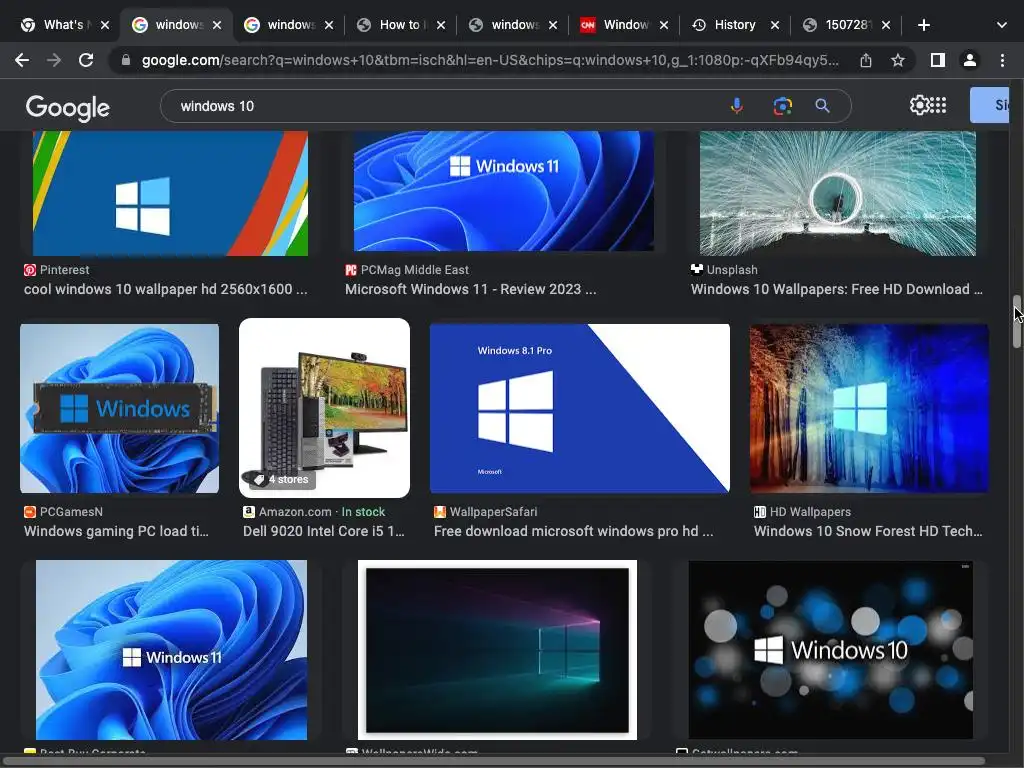Image resolution: width=1024 pixels, height=768 pixels.
Task: Click 'Dell 9020 Intel Core i5' title
Action: (324, 532)
